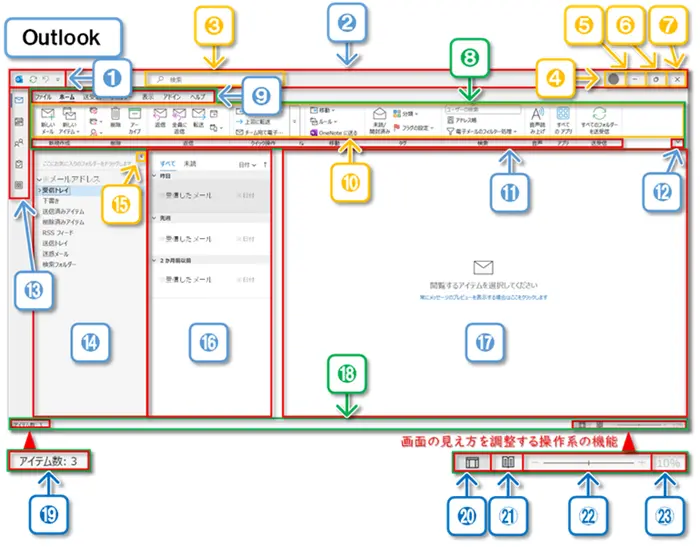Click the Delete (削除) trash icon
Image resolution: width=700 pixels, height=547 pixels.
(115, 115)
